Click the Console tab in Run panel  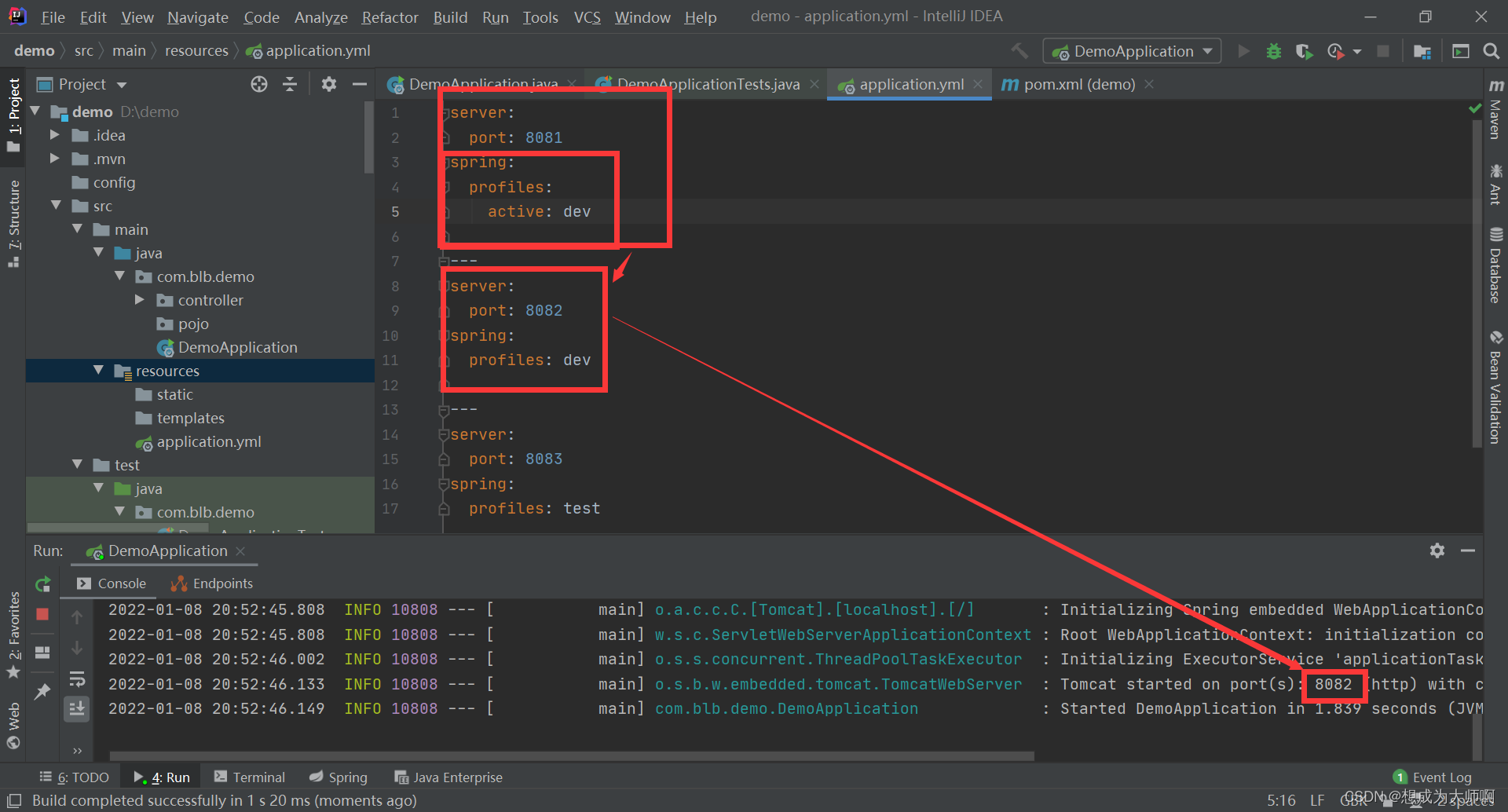point(112,583)
